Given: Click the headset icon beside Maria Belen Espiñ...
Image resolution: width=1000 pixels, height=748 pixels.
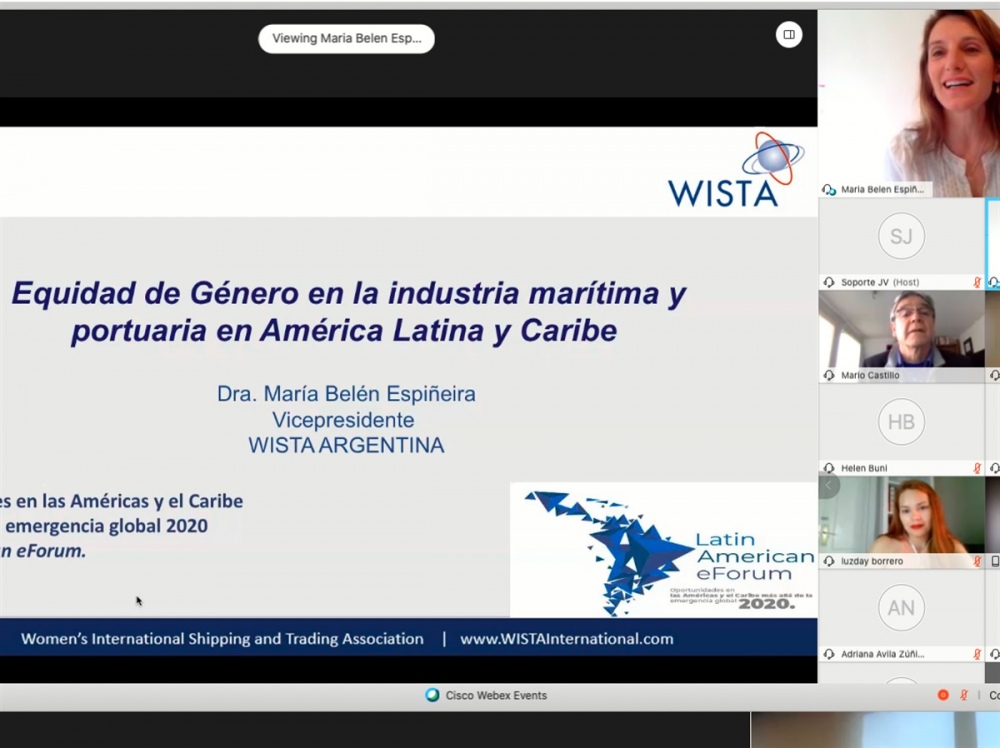Looking at the screenshot, I should click(x=829, y=189).
